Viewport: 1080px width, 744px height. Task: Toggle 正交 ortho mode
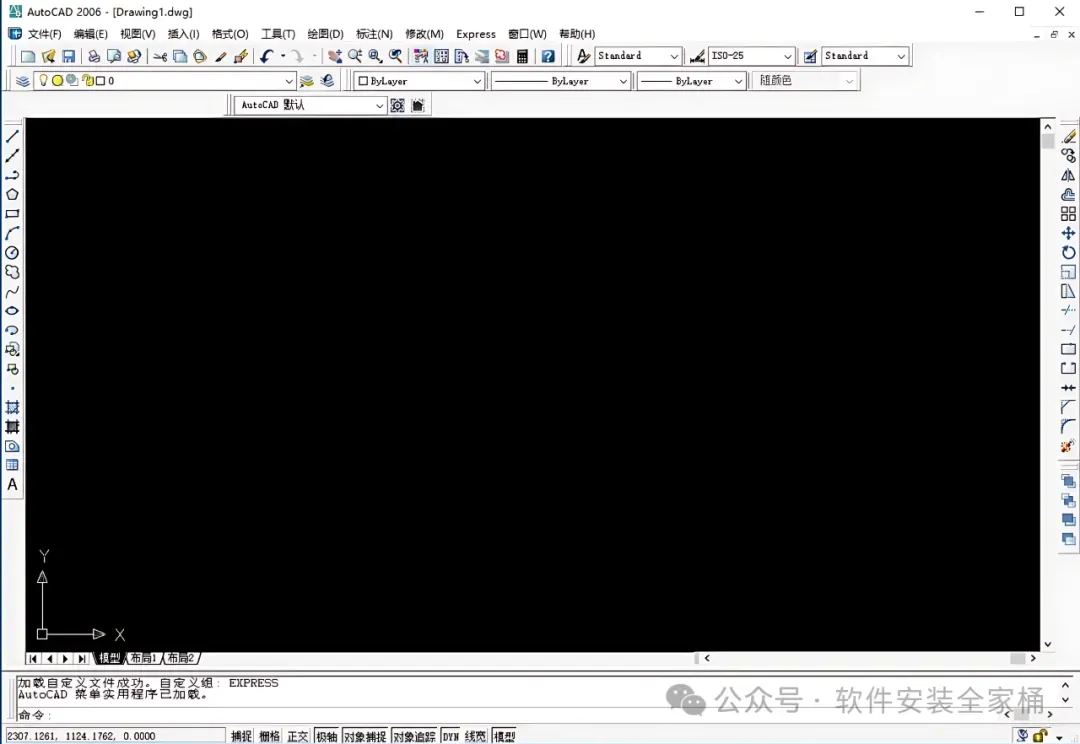[x=298, y=736]
